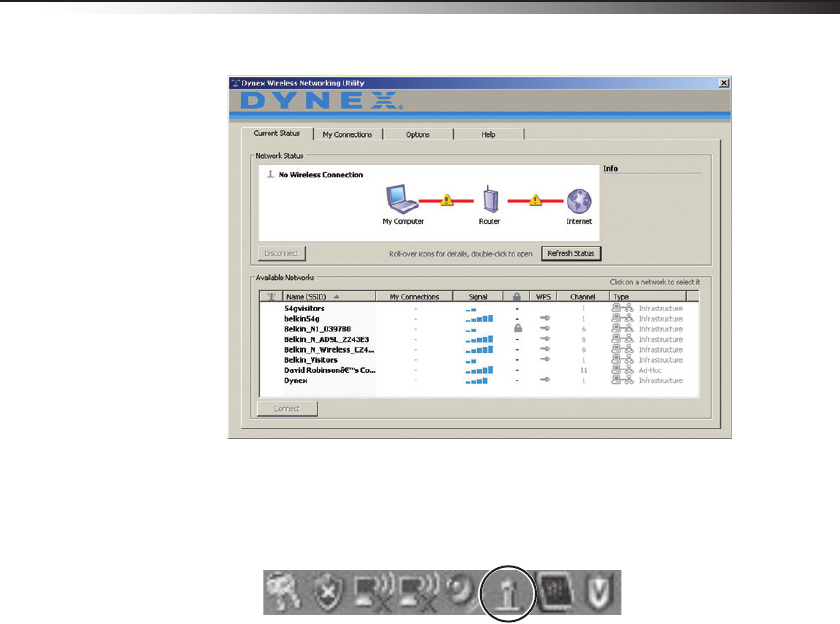Open the Help tab

(488, 134)
